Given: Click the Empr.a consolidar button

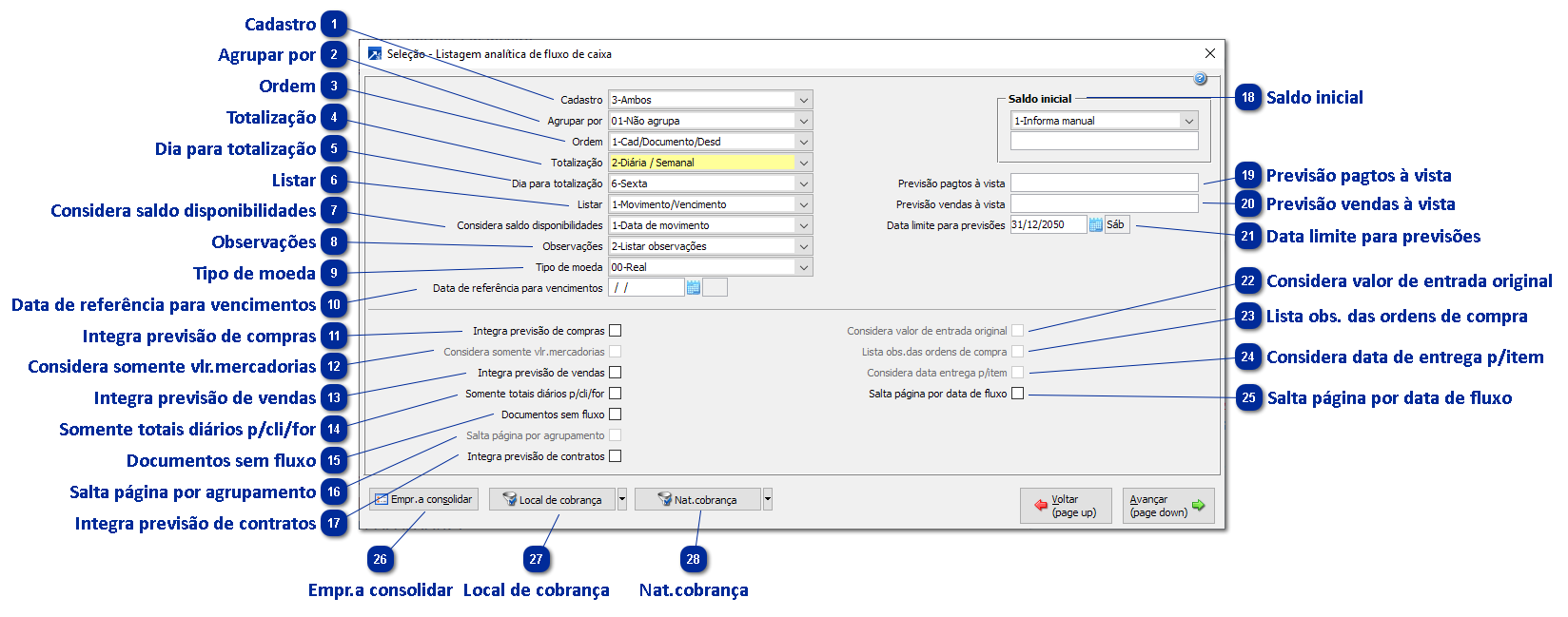Looking at the screenshot, I should coord(422,499).
